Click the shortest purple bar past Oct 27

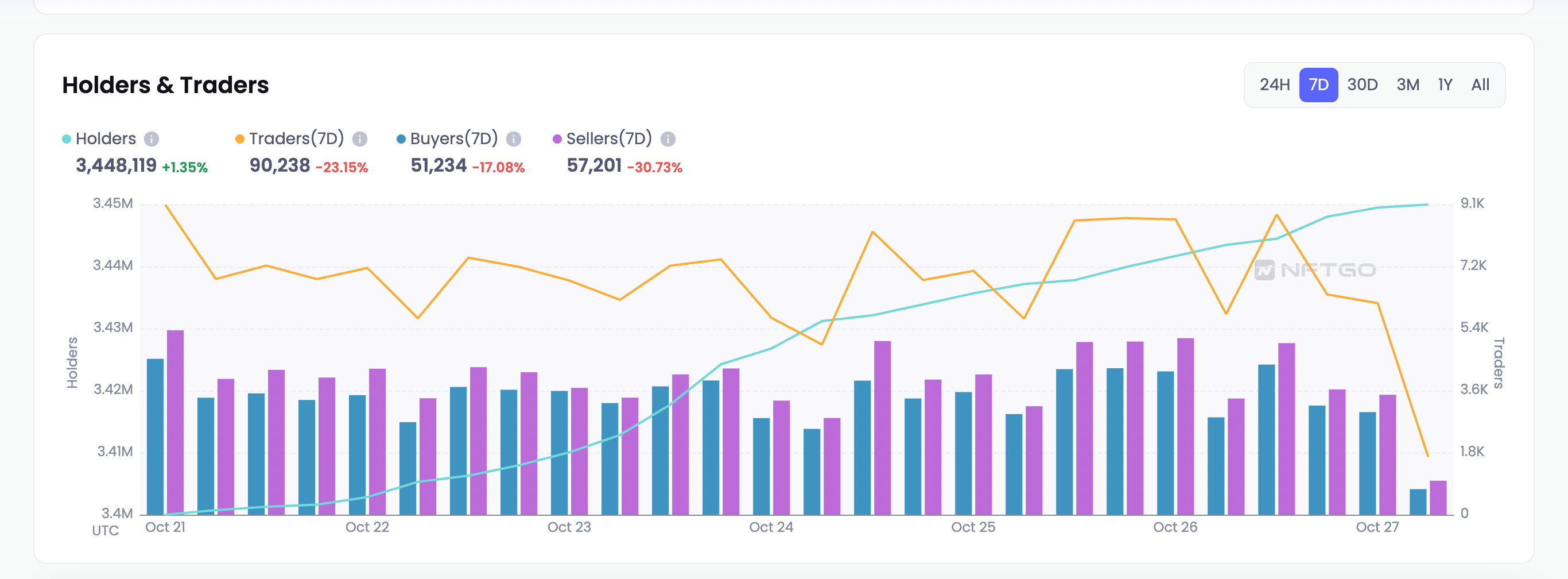click(x=1438, y=498)
